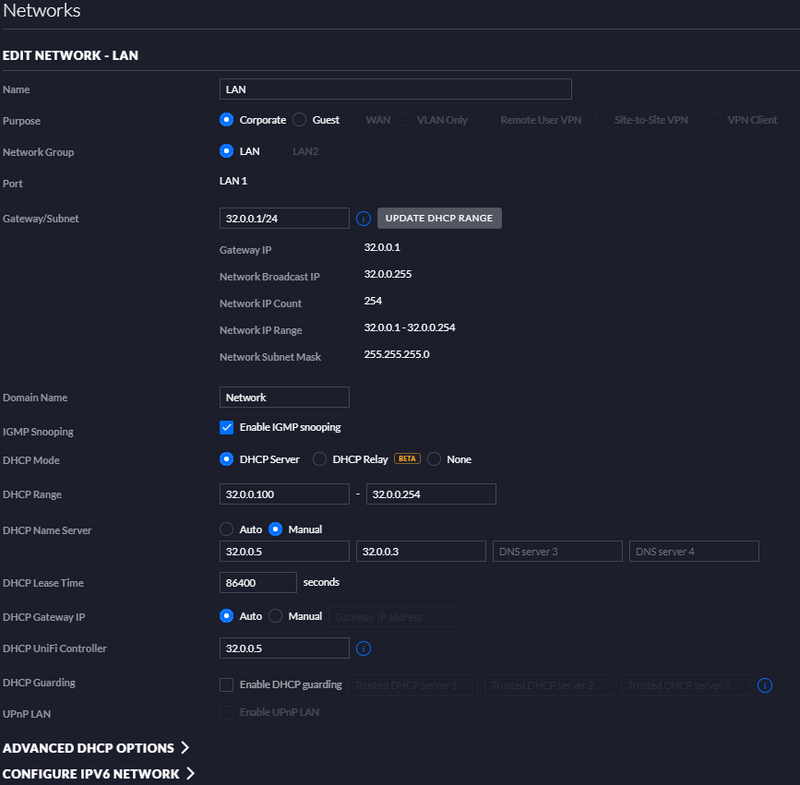Focus the Domain Name text field
The image size is (800, 785).
(x=284, y=397)
